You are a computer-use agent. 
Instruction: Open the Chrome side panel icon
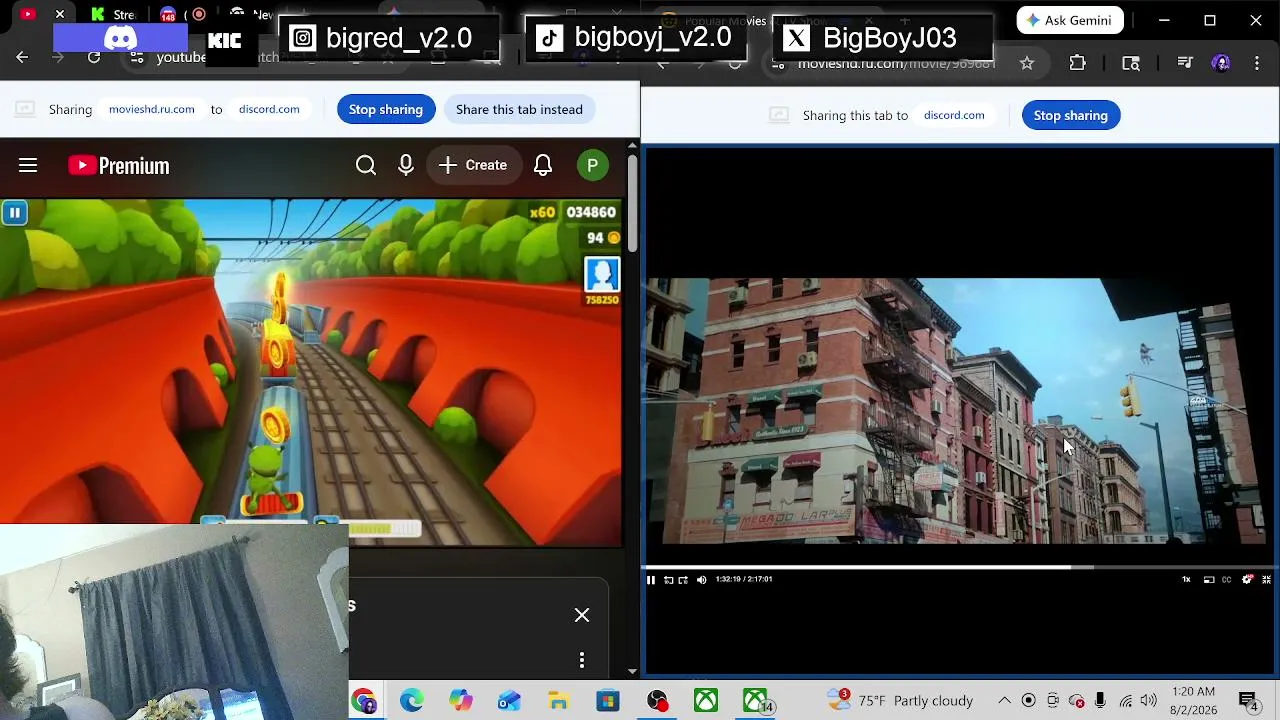[1131, 63]
